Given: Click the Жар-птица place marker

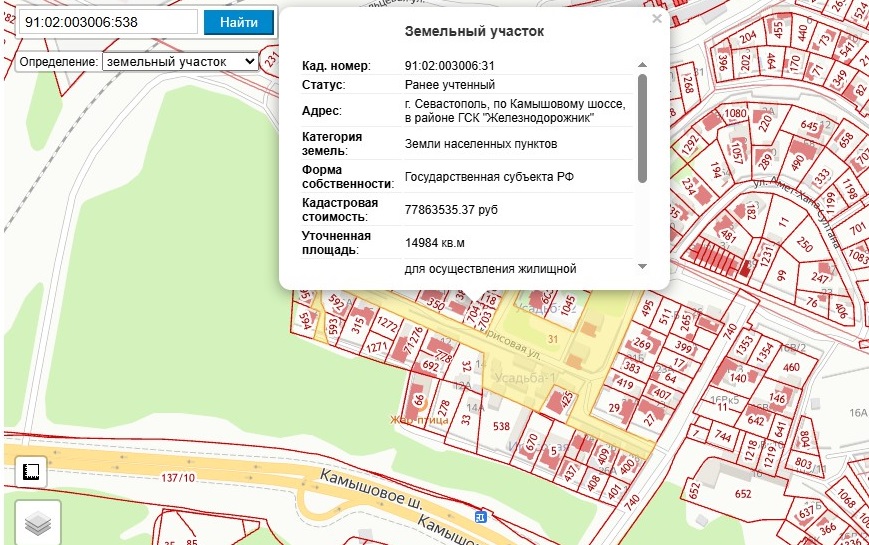Looking at the screenshot, I should pyautogui.click(x=419, y=419).
